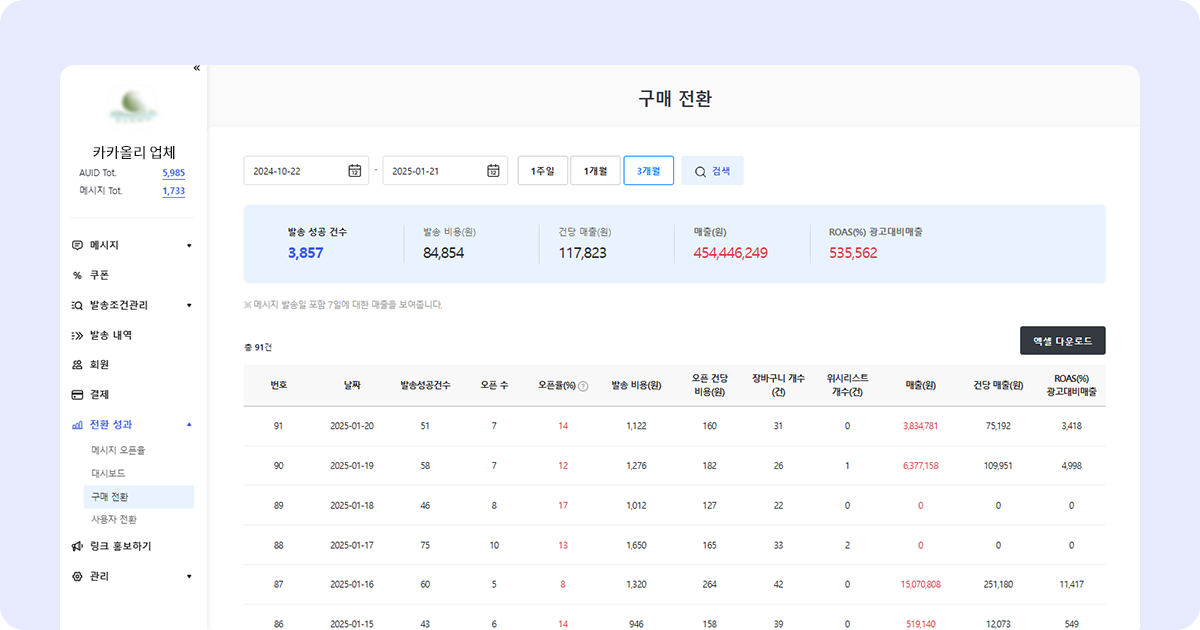This screenshot has height=630, width=1200.
Task: Click the 건당 매출(원) column header in table
Action: (998, 386)
